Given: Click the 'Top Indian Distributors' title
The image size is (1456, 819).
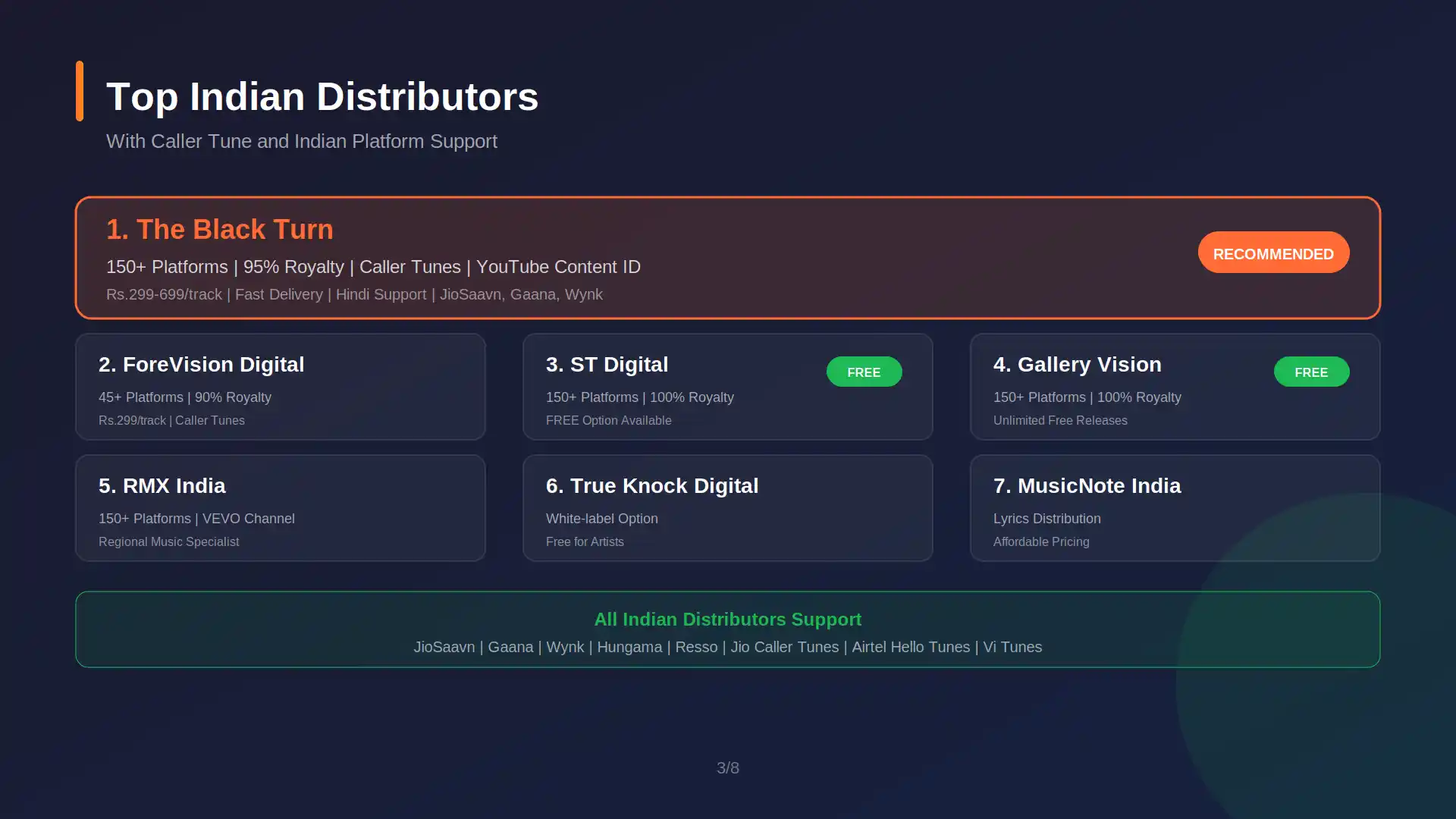Looking at the screenshot, I should [322, 97].
